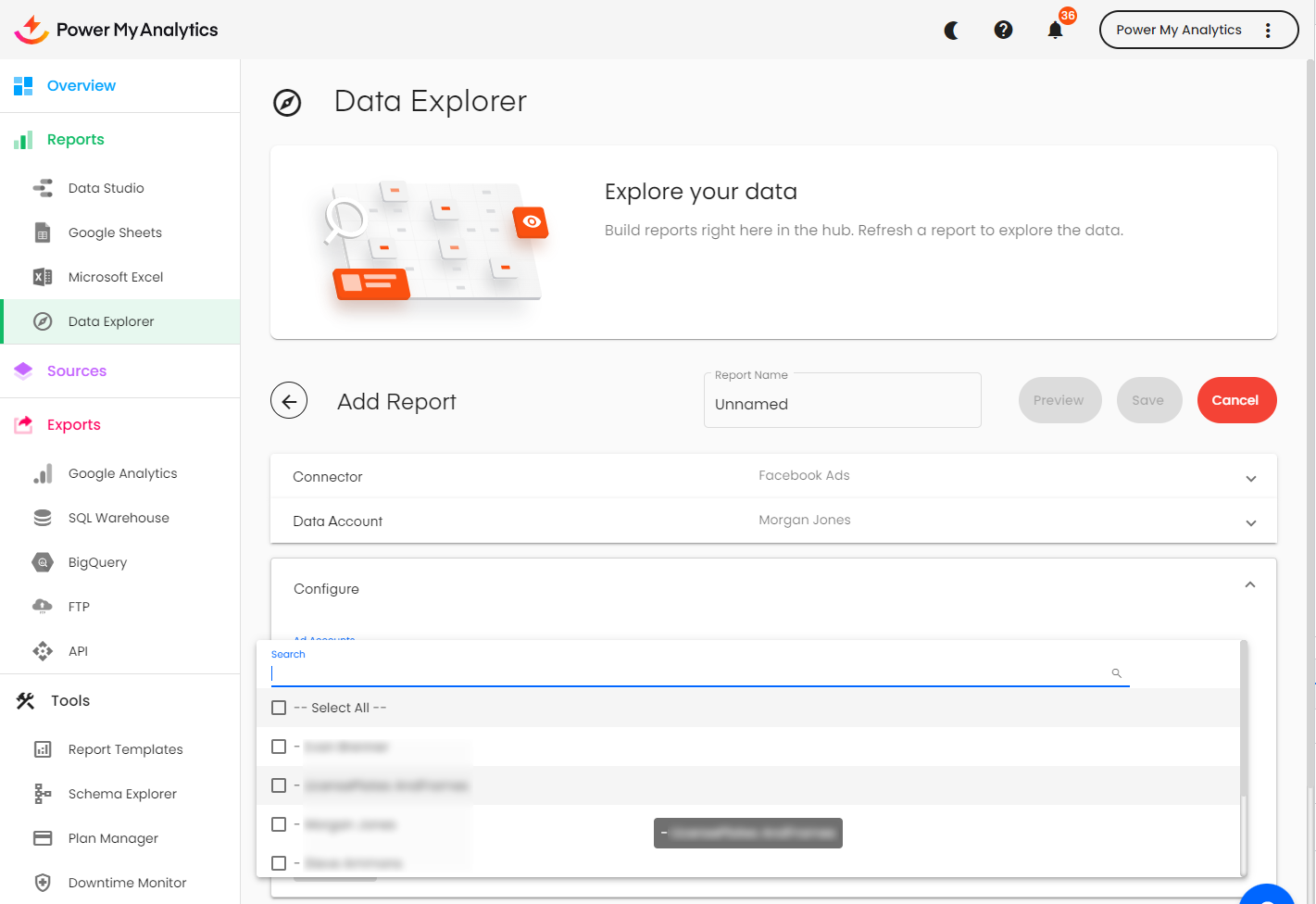The width and height of the screenshot is (1316, 904).
Task: Tick the first ad account checkbox below Select All
Action: (279, 747)
